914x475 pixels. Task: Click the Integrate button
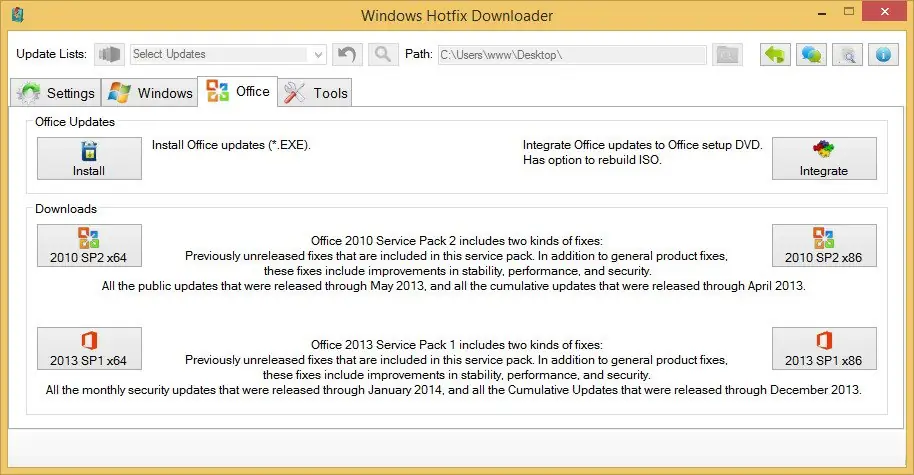coord(824,159)
